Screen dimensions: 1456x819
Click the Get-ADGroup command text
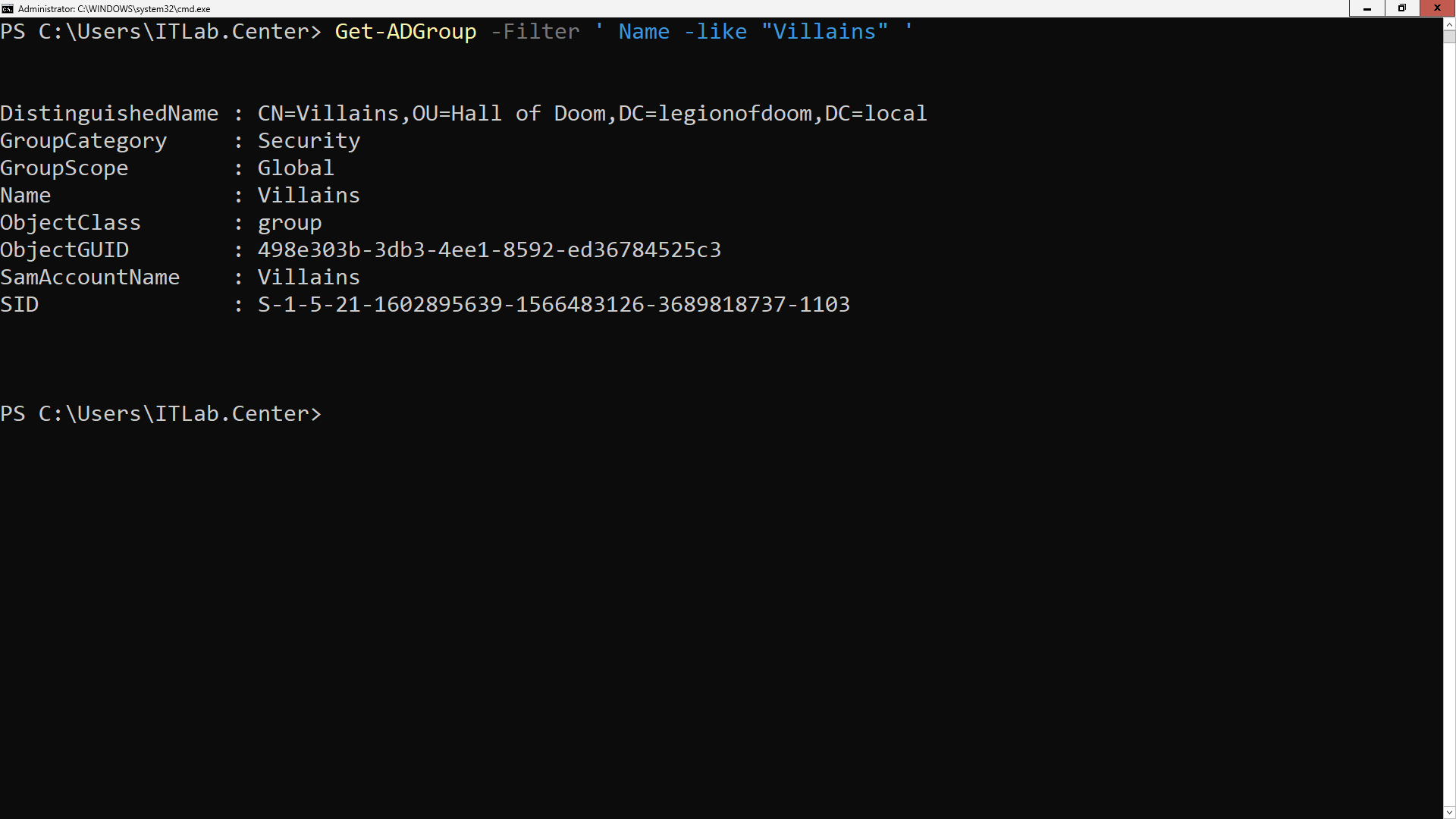coord(405,32)
